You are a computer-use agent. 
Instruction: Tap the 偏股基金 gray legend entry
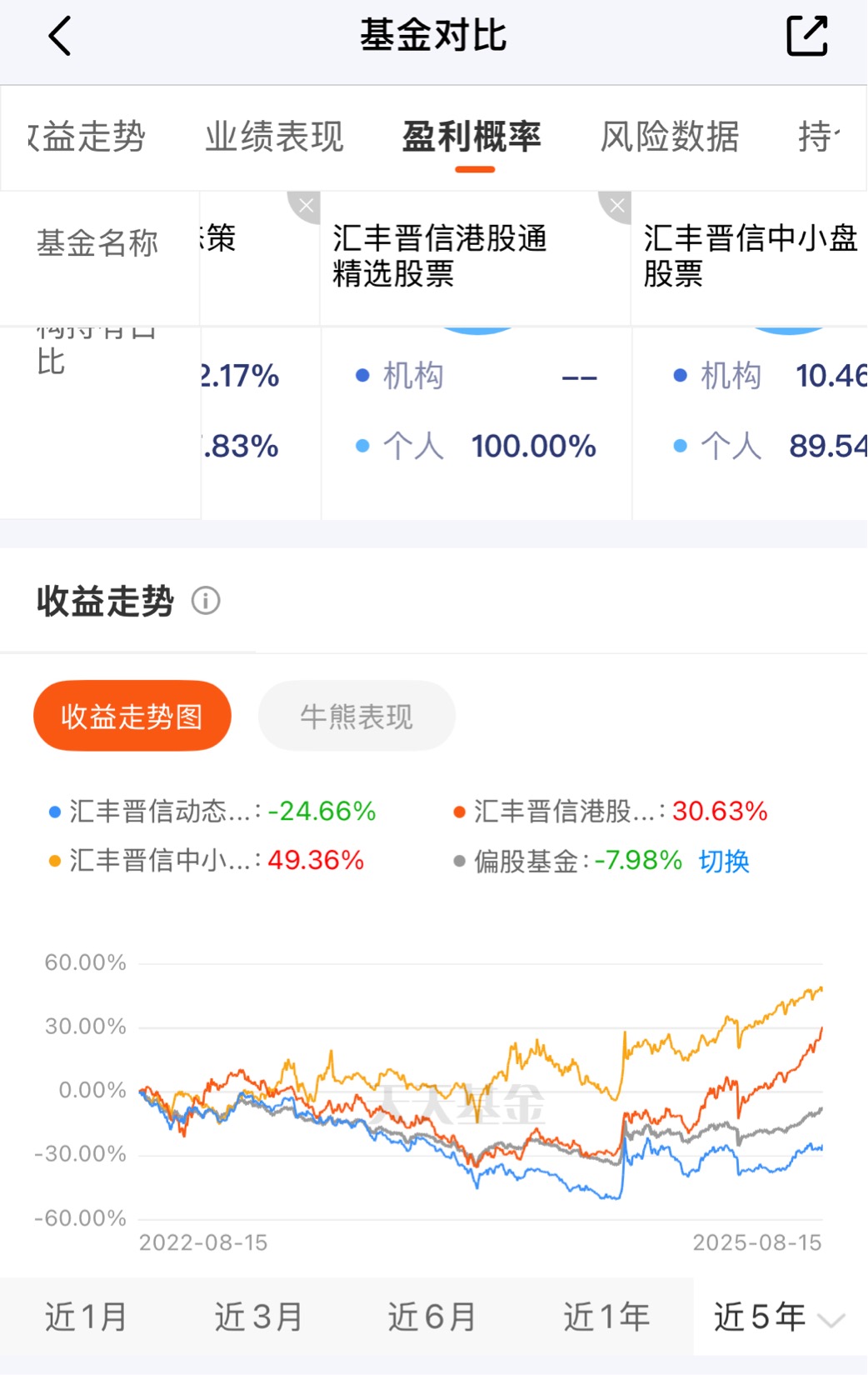568,861
